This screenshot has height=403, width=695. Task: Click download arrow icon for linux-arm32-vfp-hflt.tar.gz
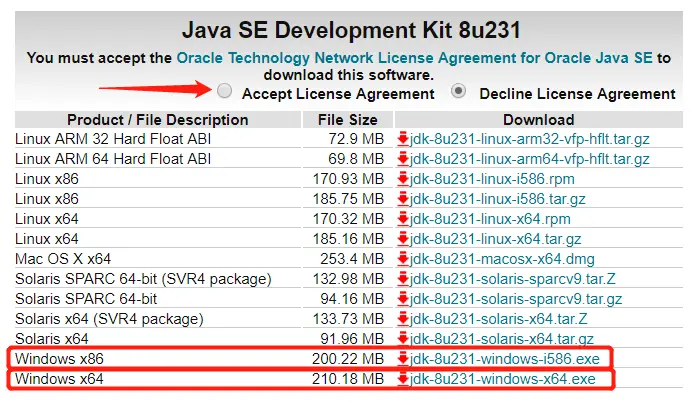click(x=403, y=139)
